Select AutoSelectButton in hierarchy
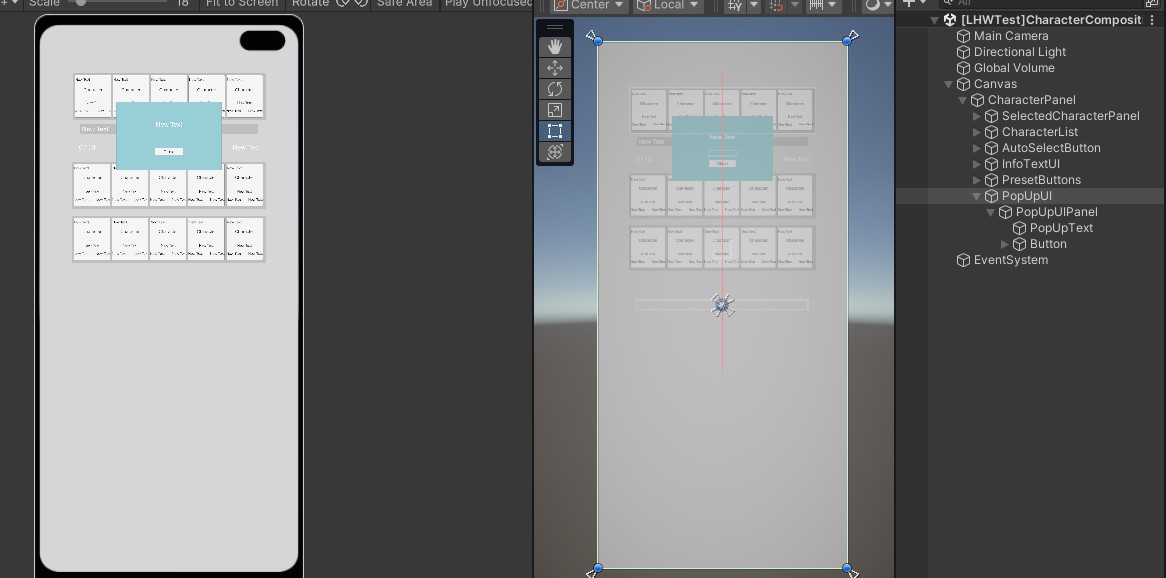This screenshot has height=578, width=1166. 1051,148
